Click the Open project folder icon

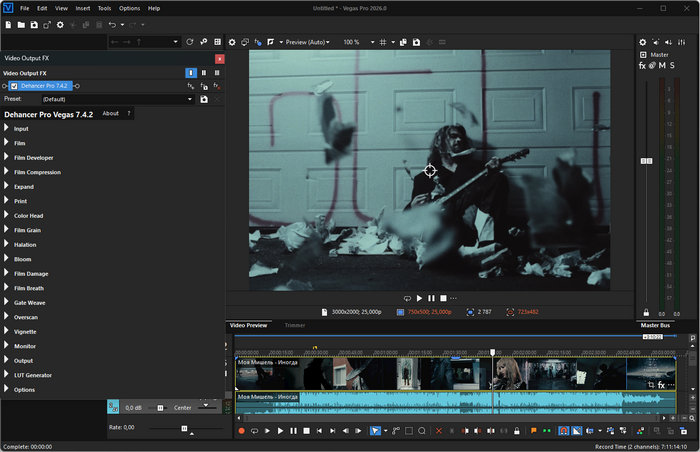pyautogui.click(x=21, y=25)
